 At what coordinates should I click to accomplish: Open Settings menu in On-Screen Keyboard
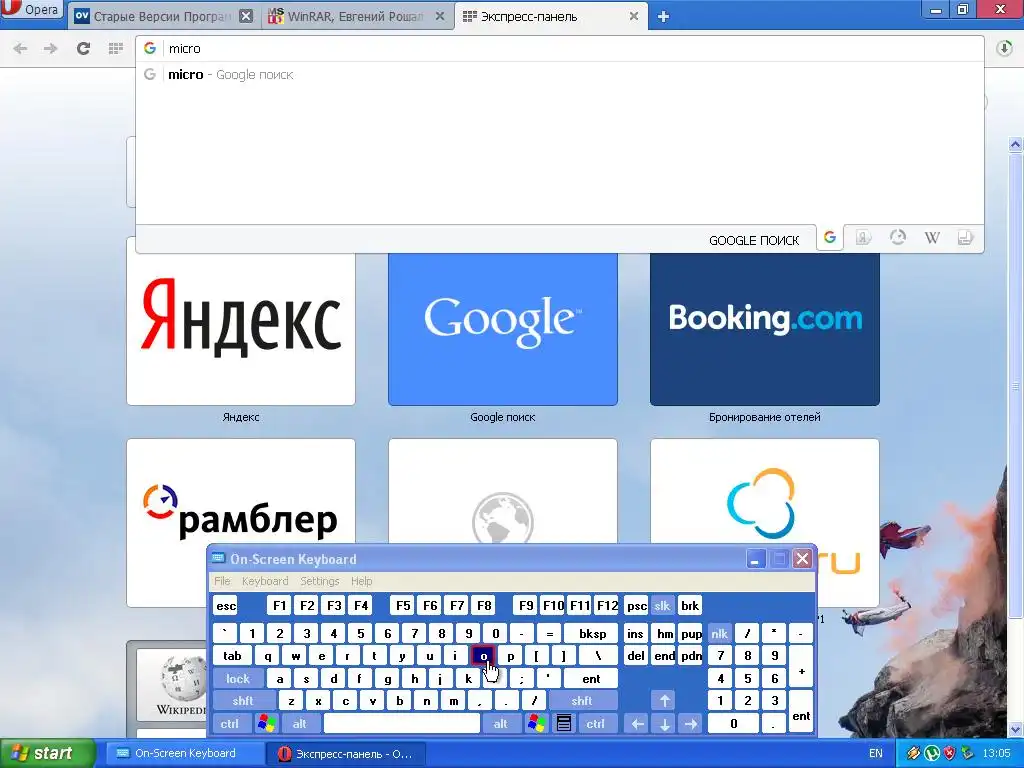[319, 581]
